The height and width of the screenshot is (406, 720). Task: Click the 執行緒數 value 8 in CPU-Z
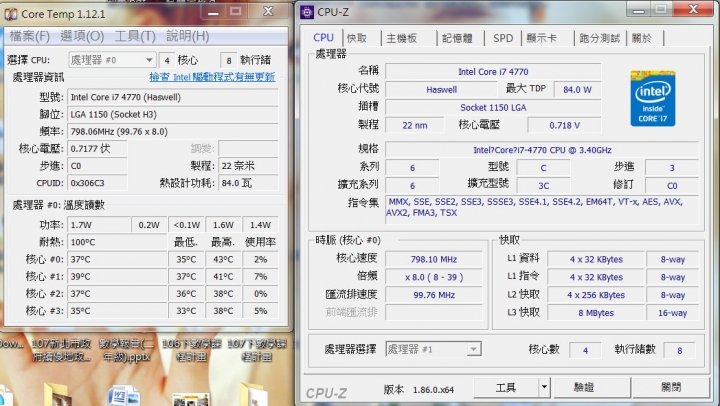pyautogui.click(x=680, y=350)
